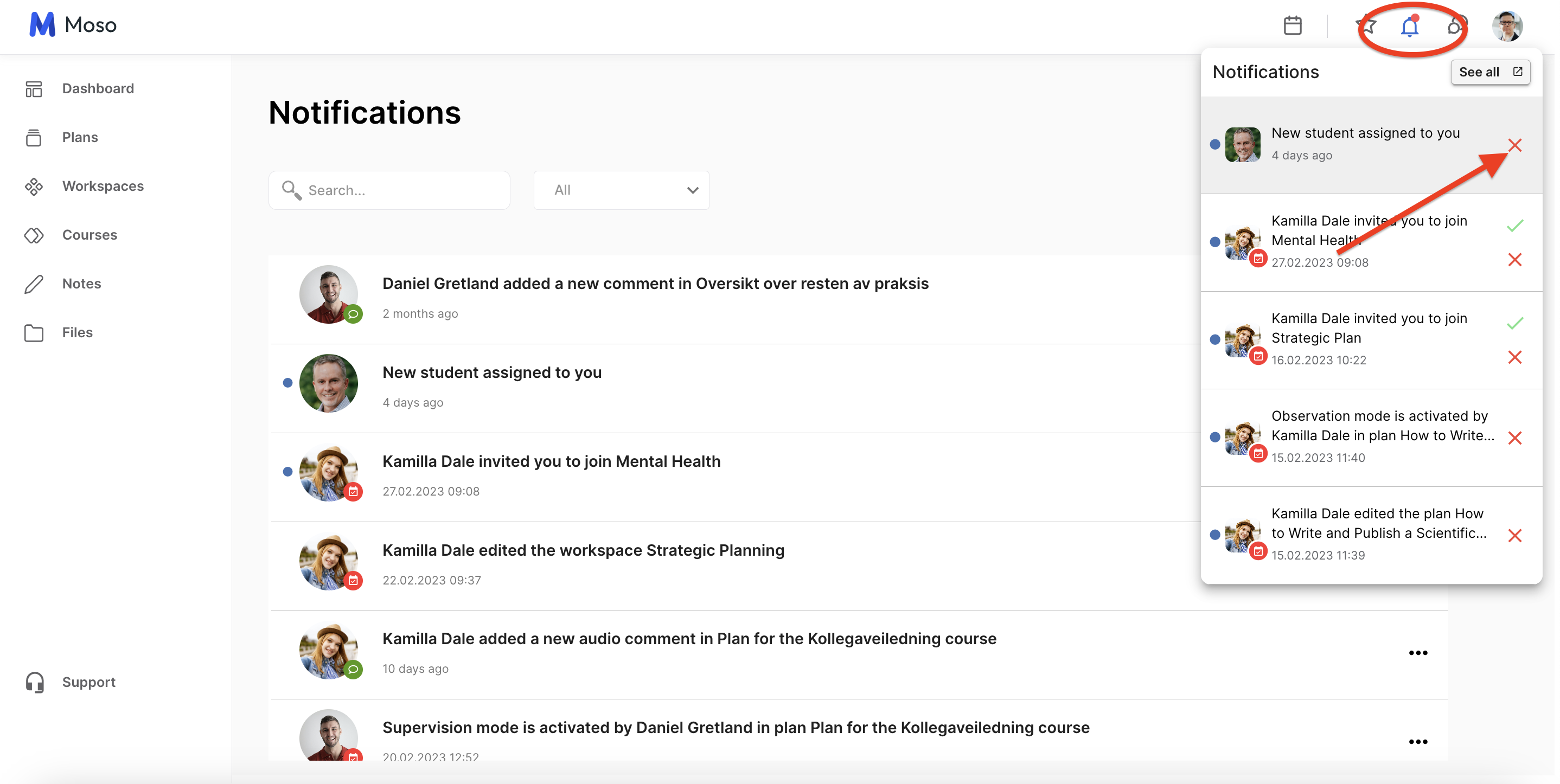1560x784 pixels.
Task: Open Workspaces in sidebar
Action: point(103,186)
